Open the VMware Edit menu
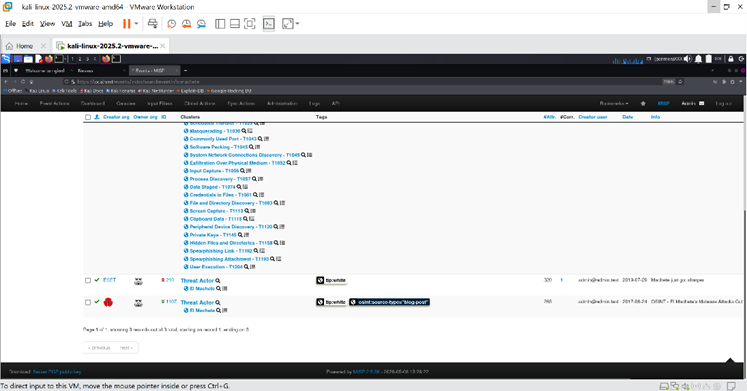Image resolution: width=747 pixels, height=391 pixels. click(x=28, y=23)
